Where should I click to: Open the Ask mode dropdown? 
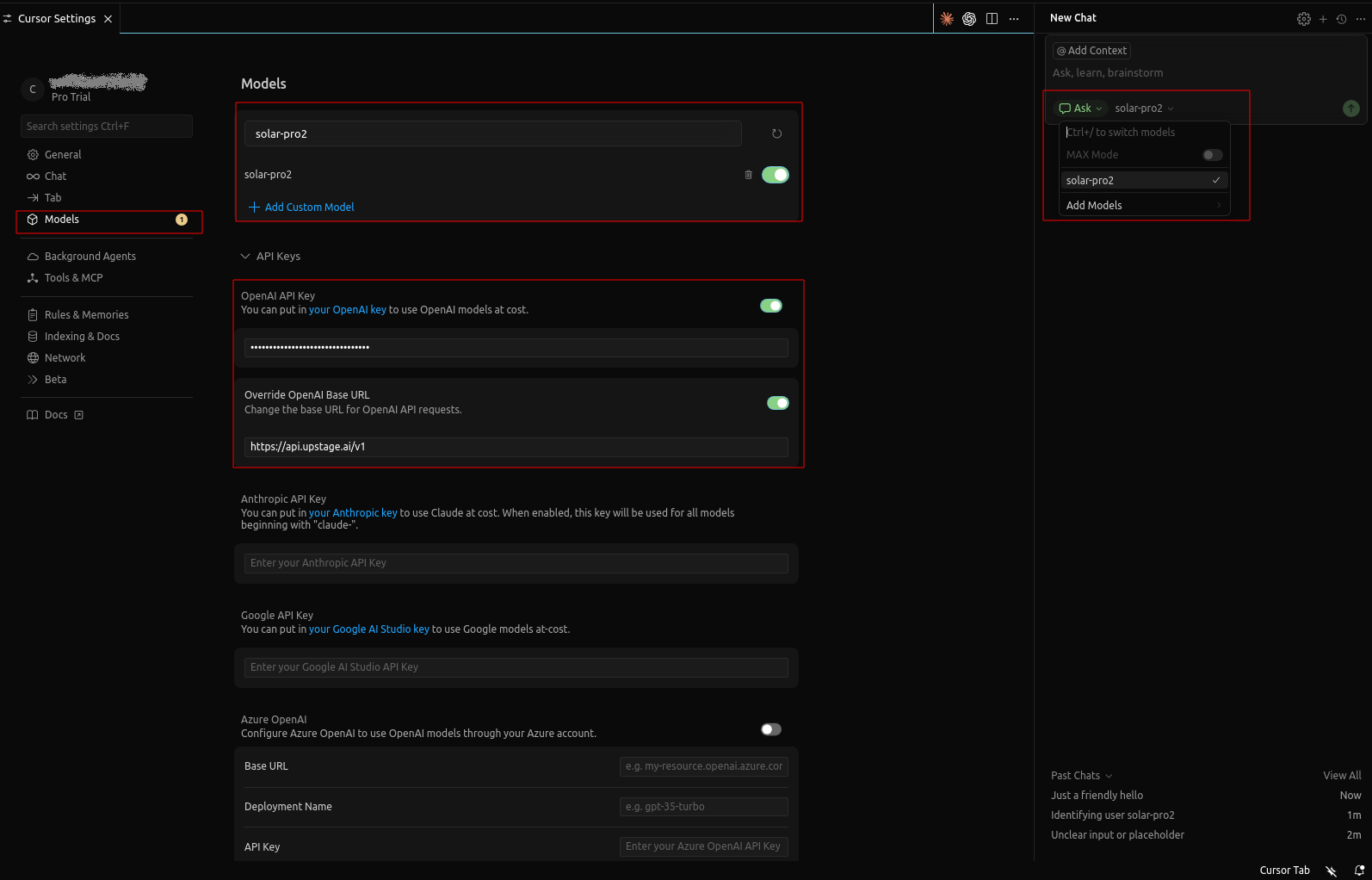[x=1080, y=108]
